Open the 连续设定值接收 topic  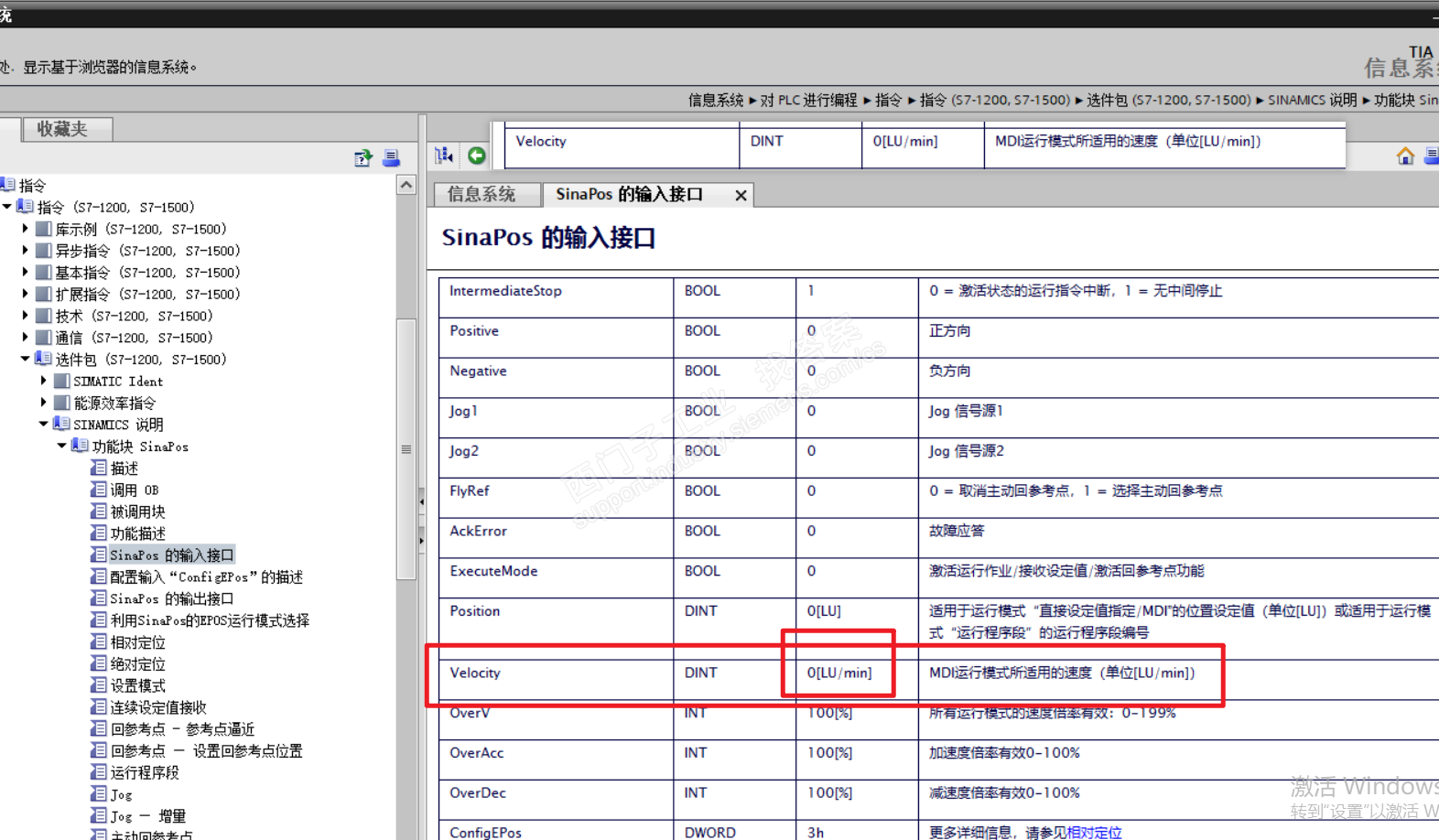pyautogui.click(x=158, y=707)
